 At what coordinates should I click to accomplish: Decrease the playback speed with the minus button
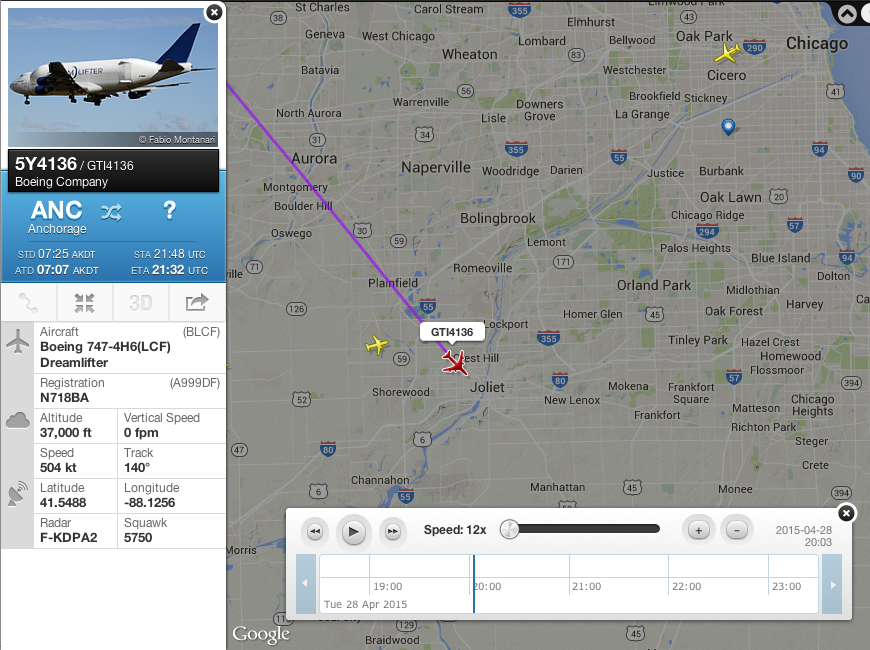tap(736, 530)
